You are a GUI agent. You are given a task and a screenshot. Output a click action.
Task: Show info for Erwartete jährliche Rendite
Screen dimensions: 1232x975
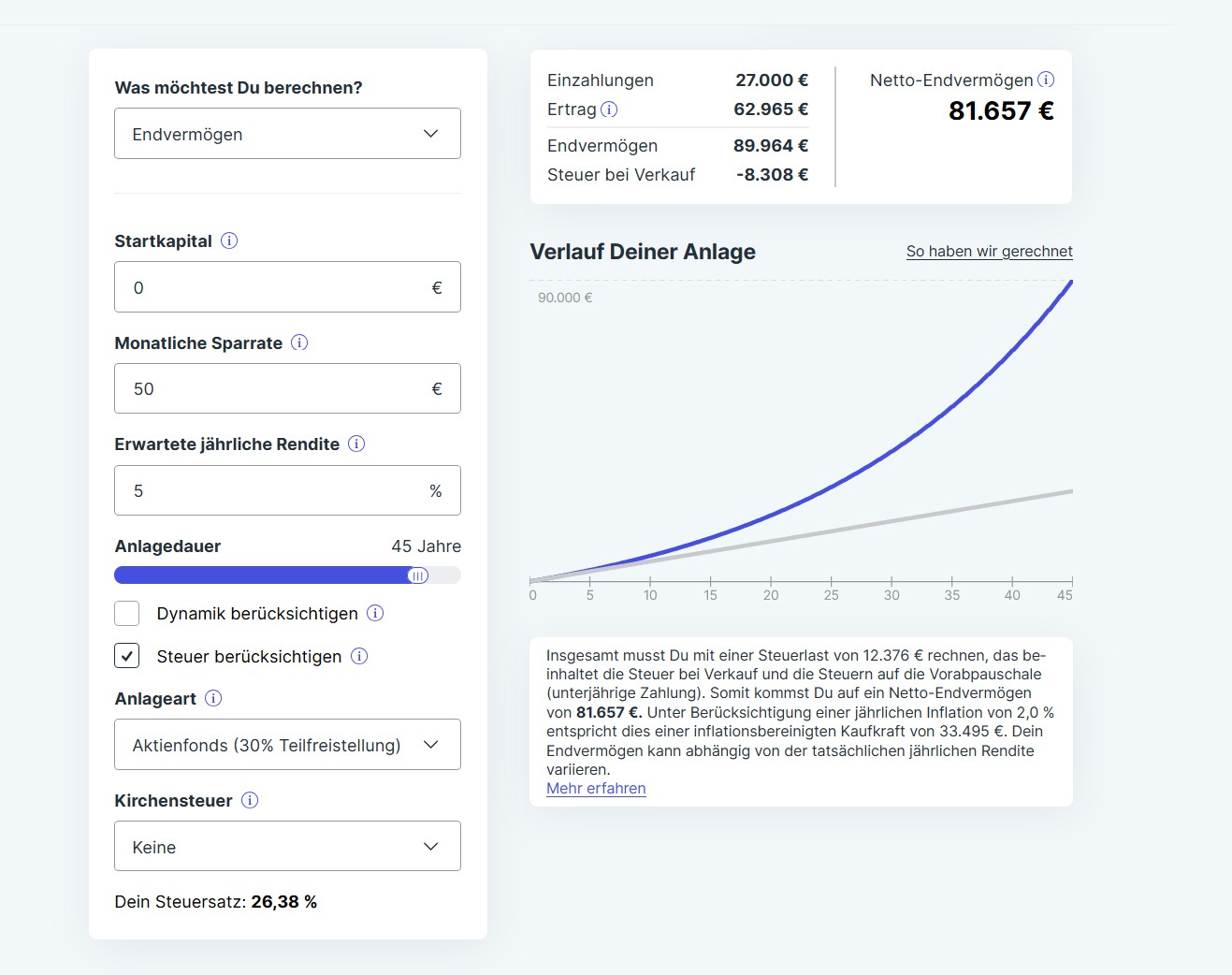[x=356, y=444]
